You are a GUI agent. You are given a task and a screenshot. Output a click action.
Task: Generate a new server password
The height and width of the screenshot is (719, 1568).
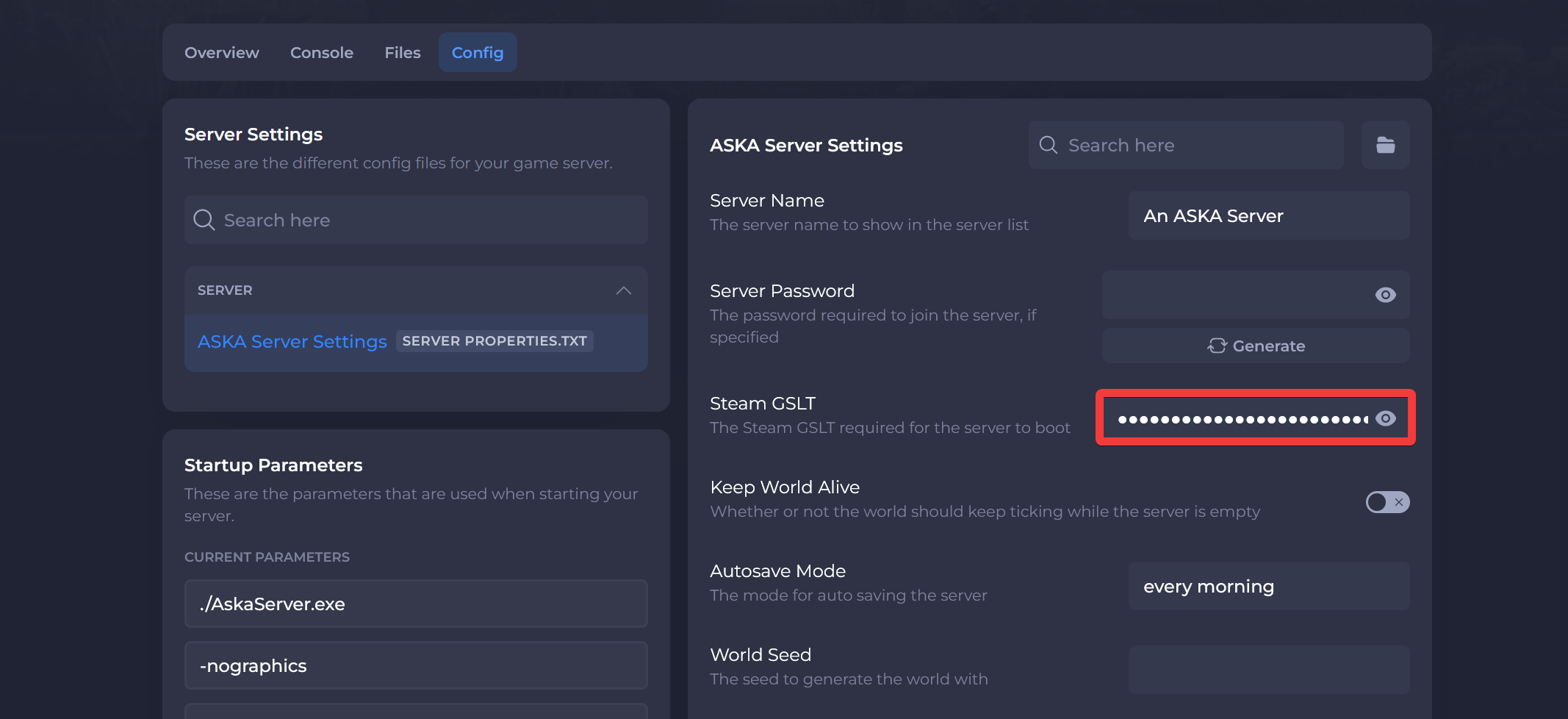pos(1256,346)
